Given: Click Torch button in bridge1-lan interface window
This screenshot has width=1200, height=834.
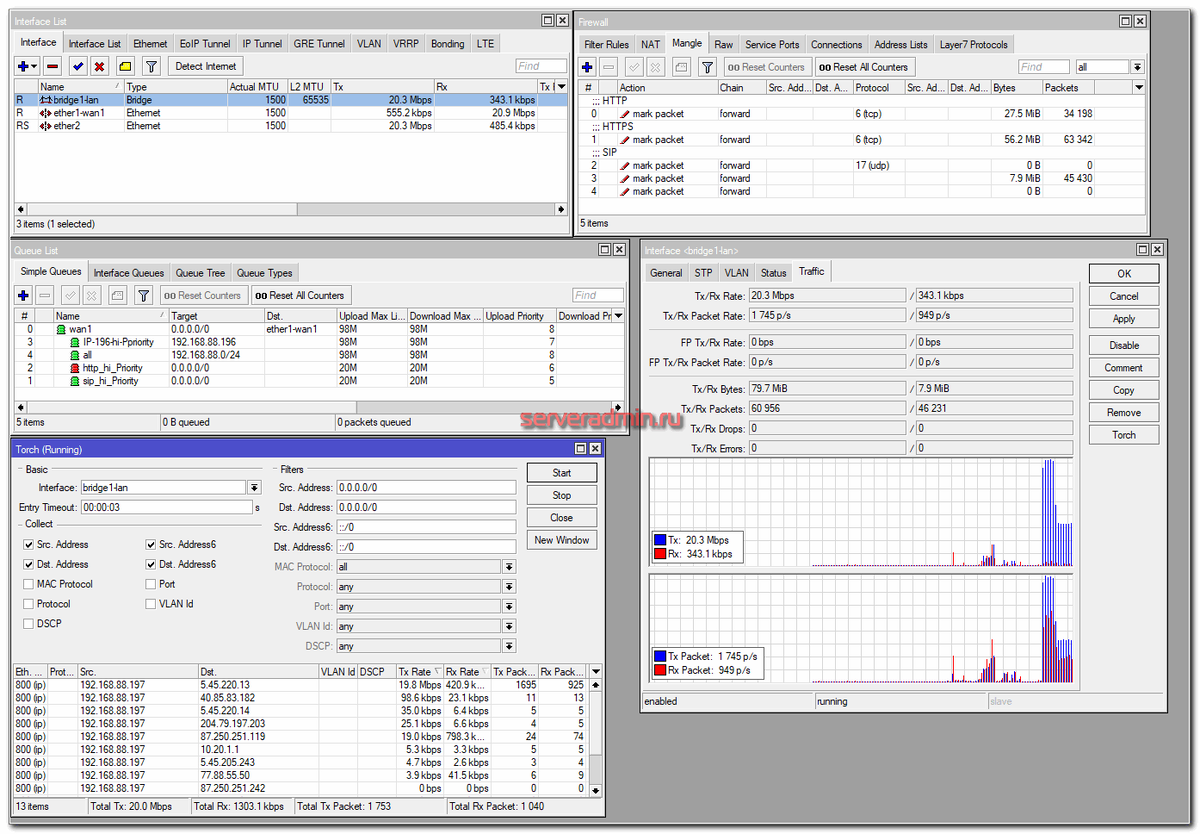Looking at the screenshot, I should tap(1124, 435).
